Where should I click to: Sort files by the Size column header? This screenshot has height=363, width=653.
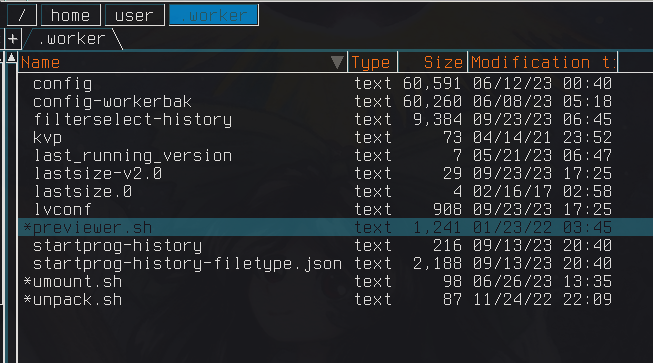pyautogui.click(x=432, y=62)
